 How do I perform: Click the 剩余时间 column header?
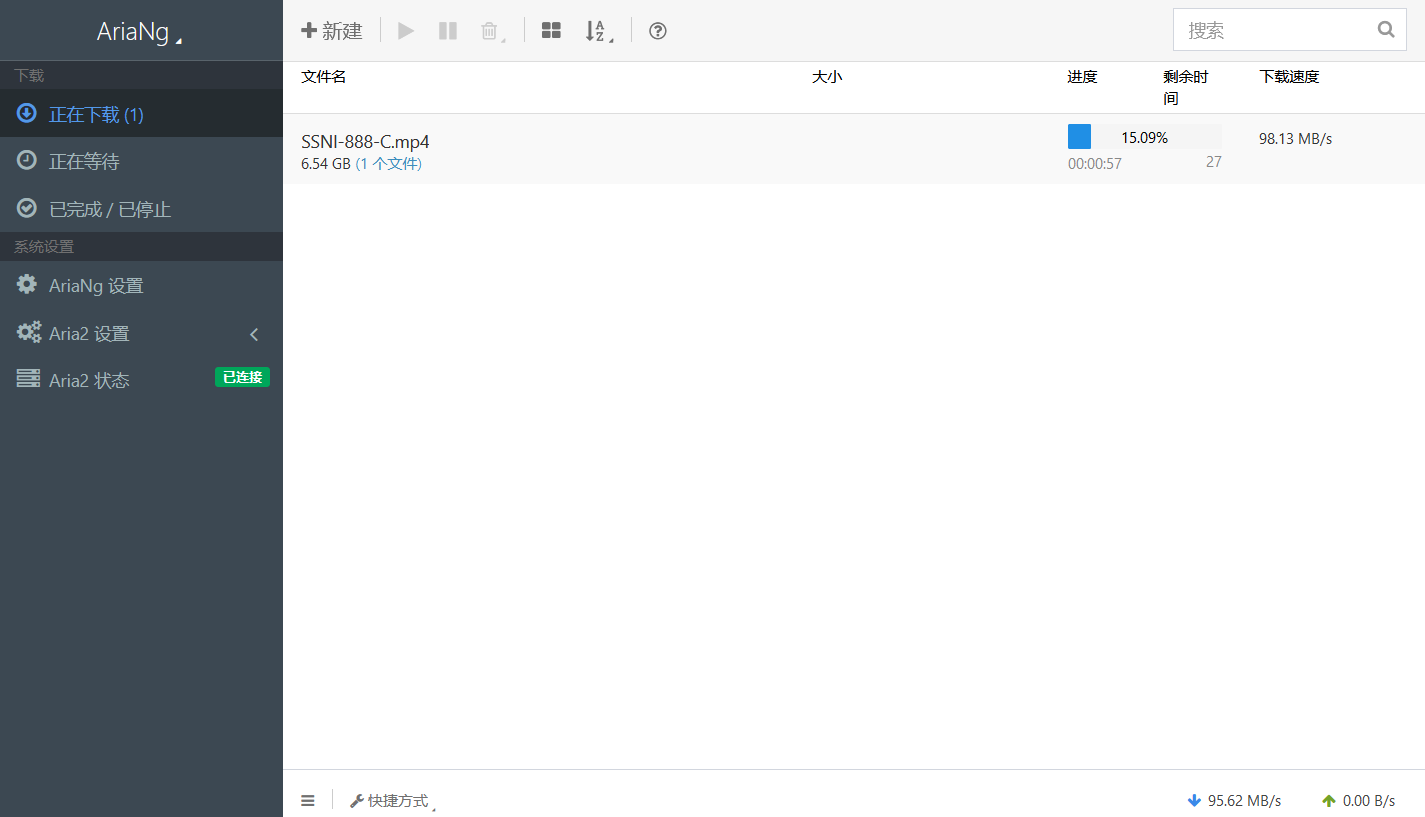click(x=1186, y=88)
